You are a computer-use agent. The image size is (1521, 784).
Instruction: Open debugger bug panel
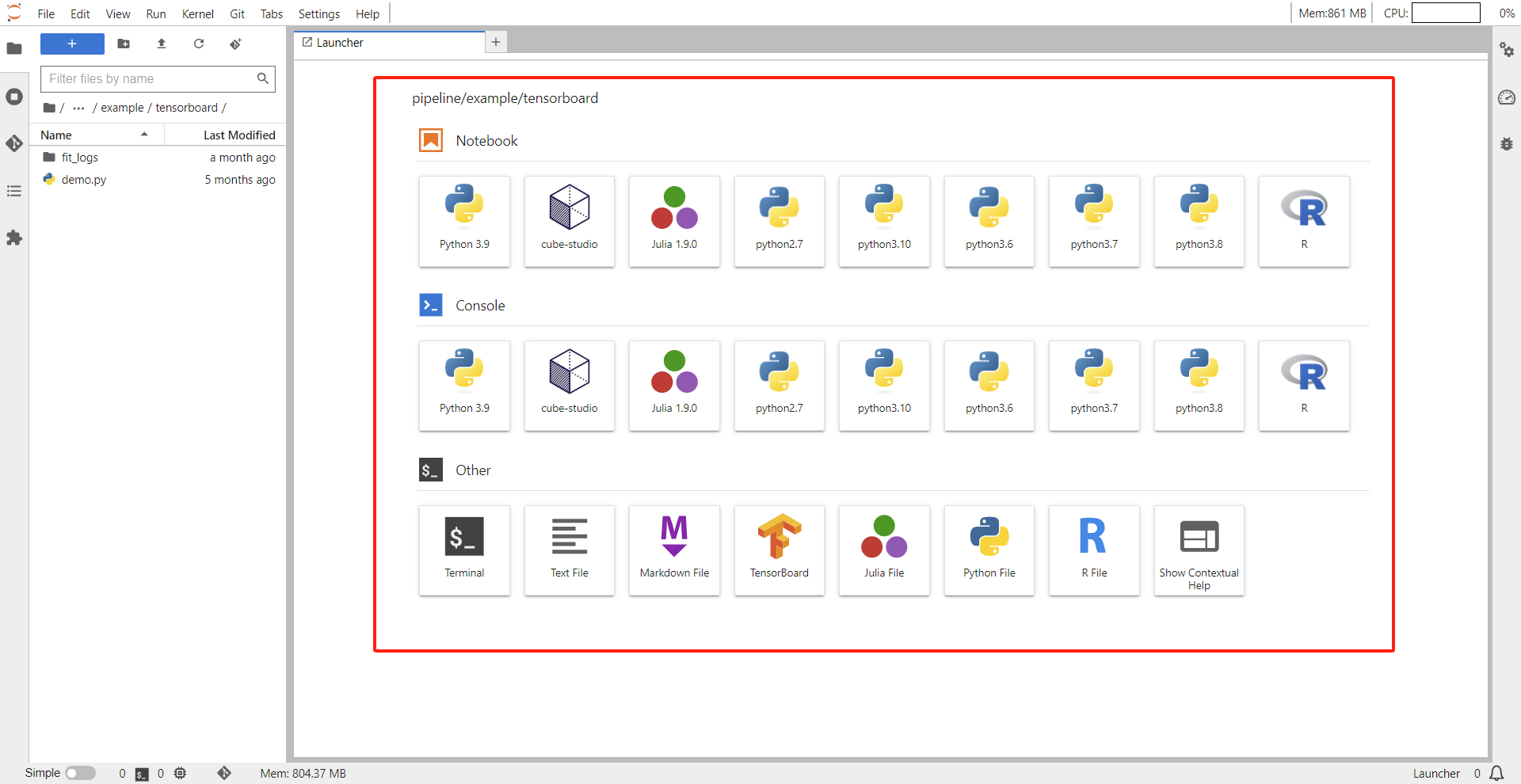coord(1507,144)
